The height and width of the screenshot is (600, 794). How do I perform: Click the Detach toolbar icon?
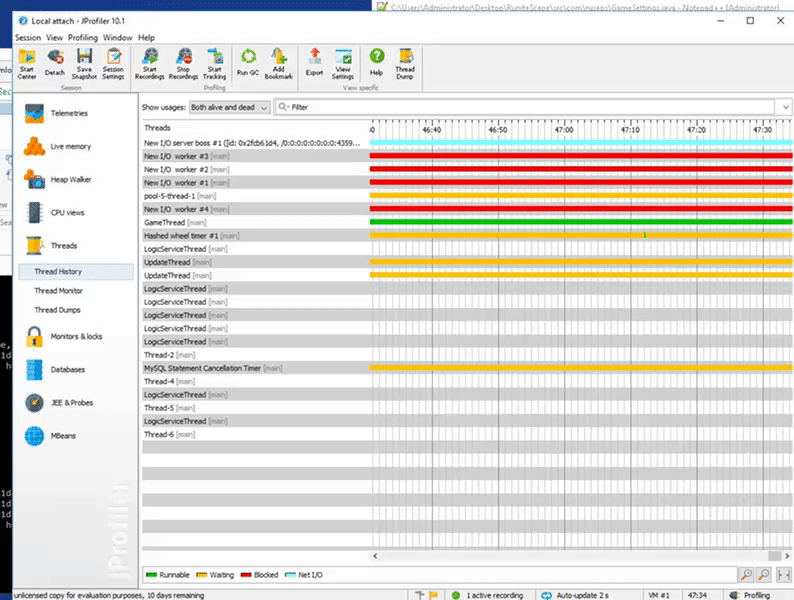point(55,64)
